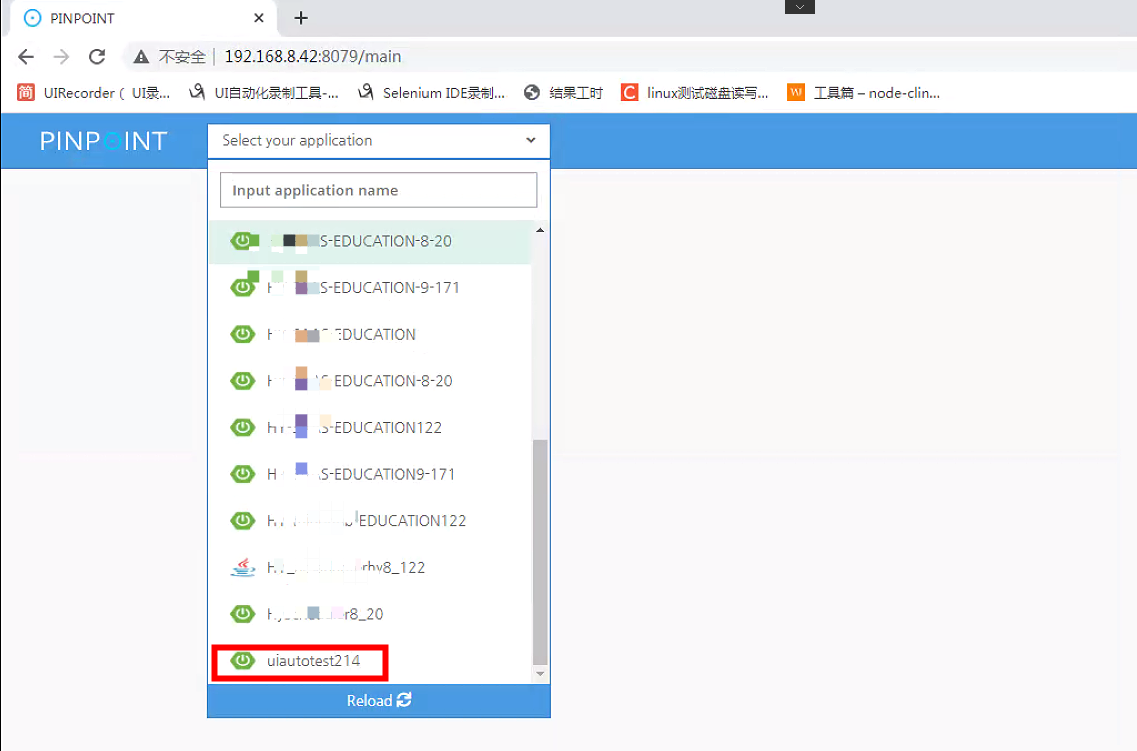Click the Spring Boot icon beside uiautotest214

243,660
